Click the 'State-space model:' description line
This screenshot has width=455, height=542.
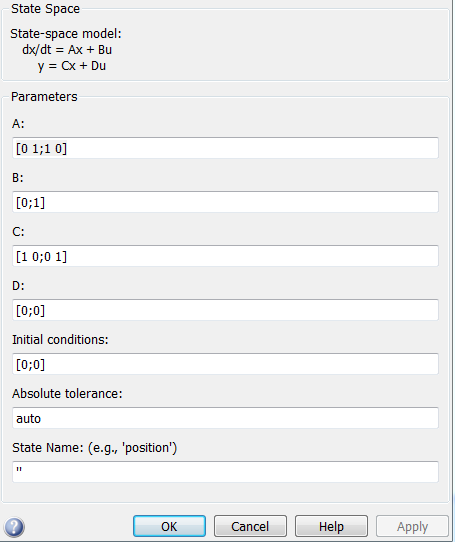coord(66,34)
